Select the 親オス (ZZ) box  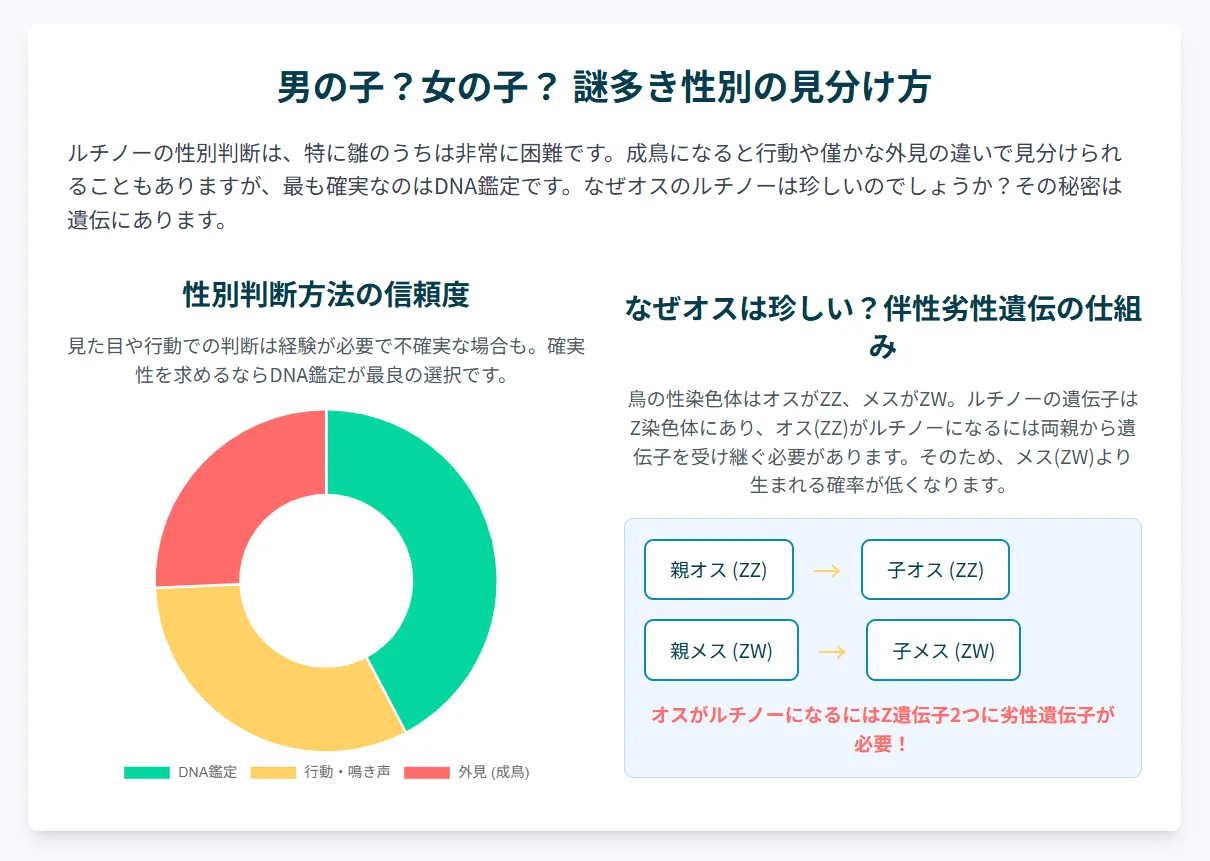coord(719,570)
